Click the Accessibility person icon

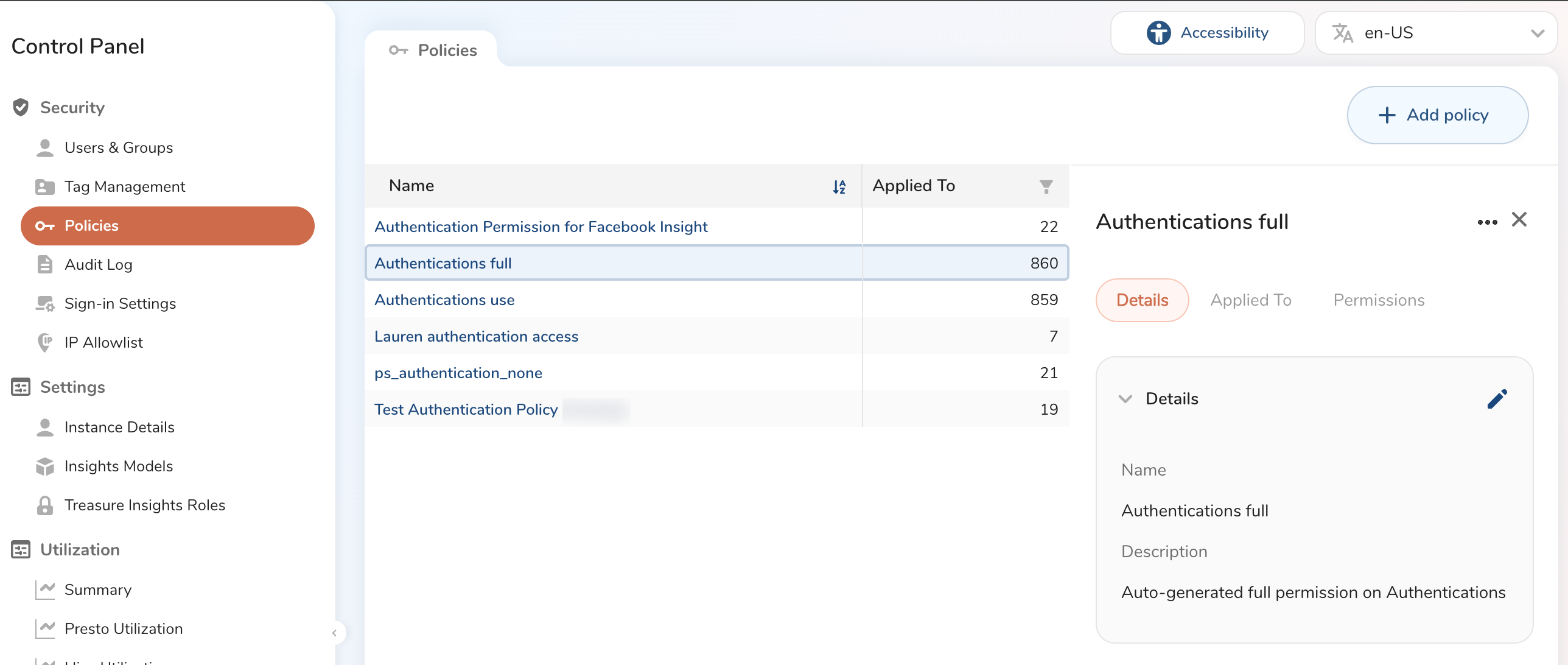click(1158, 33)
